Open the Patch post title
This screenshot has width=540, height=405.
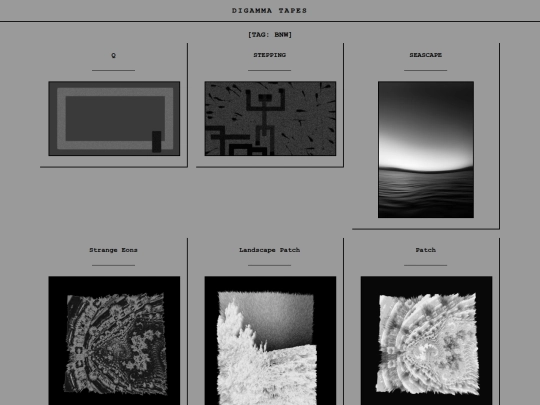[x=426, y=250]
